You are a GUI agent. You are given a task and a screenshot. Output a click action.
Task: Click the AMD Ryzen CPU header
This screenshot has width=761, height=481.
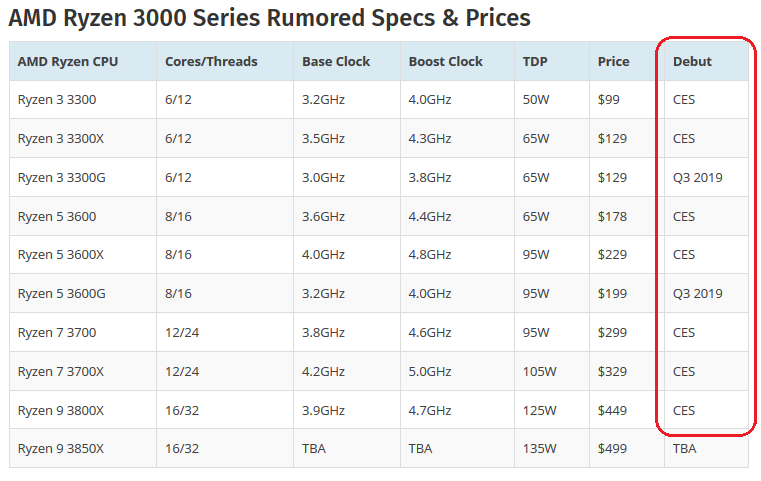[68, 61]
